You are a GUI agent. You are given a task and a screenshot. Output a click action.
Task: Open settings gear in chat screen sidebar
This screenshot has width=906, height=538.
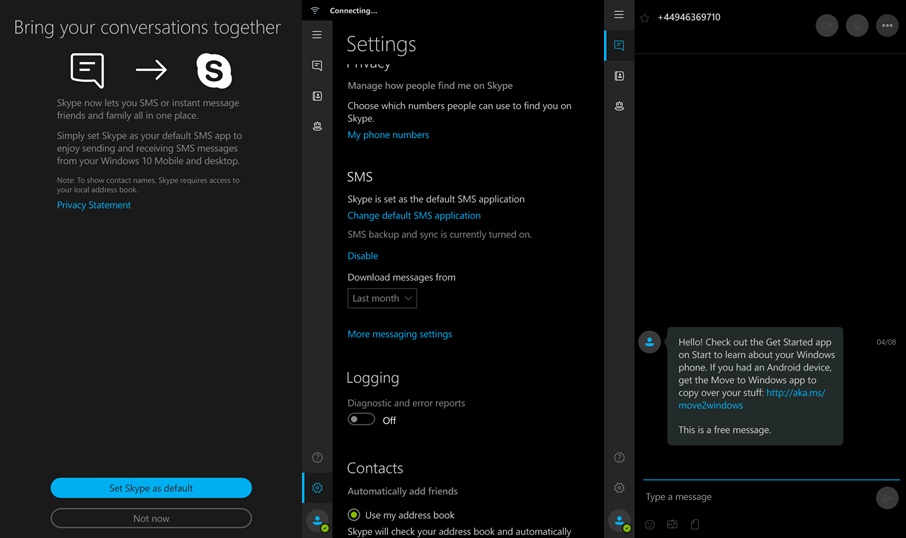tap(619, 488)
